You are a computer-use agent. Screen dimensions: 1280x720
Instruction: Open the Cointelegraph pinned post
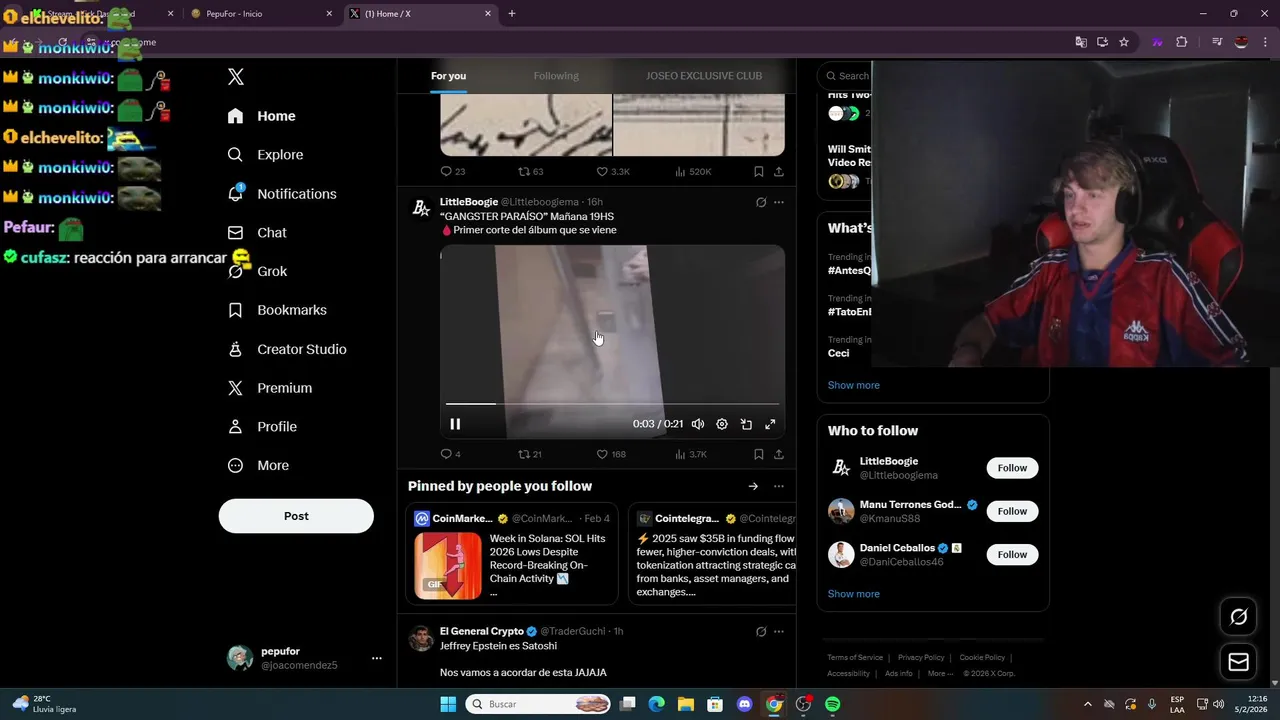pos(712,554)
